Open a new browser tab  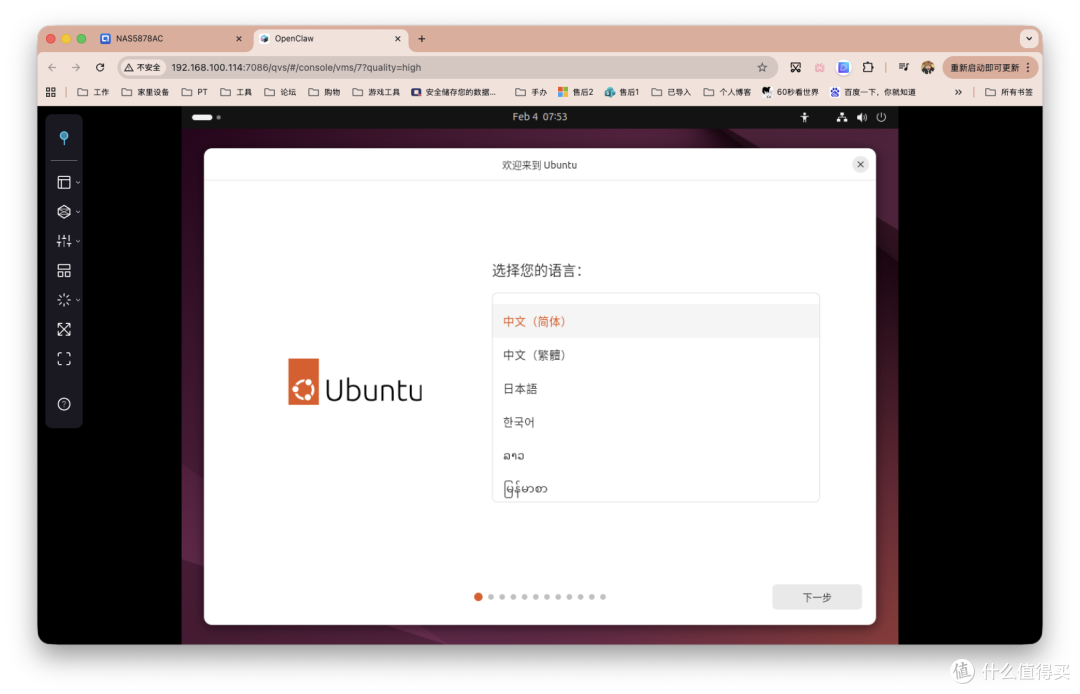(422, 39)
